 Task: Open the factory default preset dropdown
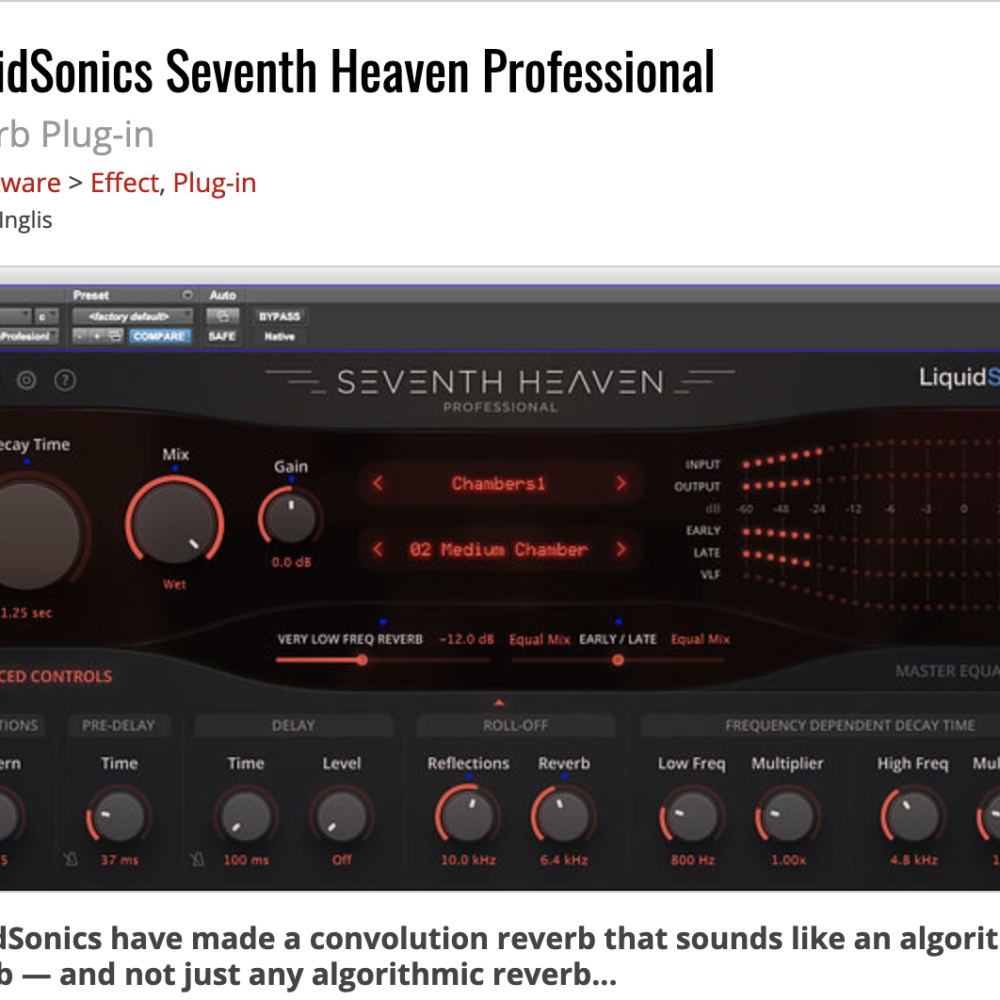(x=128, y=315)
